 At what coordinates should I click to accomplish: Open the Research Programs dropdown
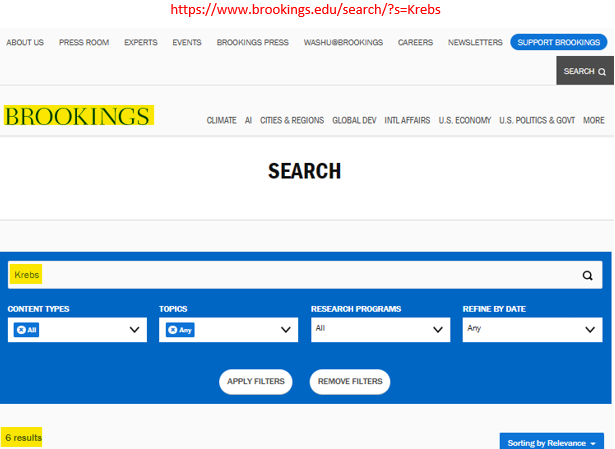(380, 330)
